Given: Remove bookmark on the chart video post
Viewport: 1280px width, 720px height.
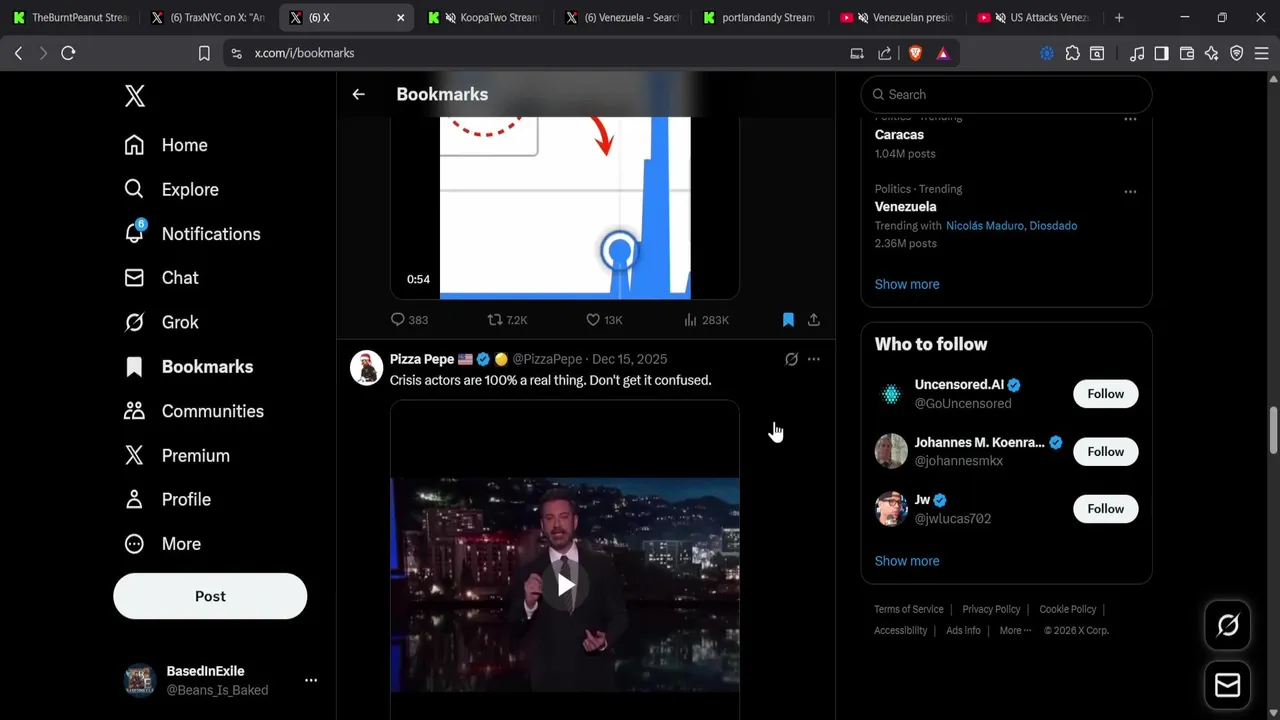Looking at the screenshot, I should tap(788, 320).
